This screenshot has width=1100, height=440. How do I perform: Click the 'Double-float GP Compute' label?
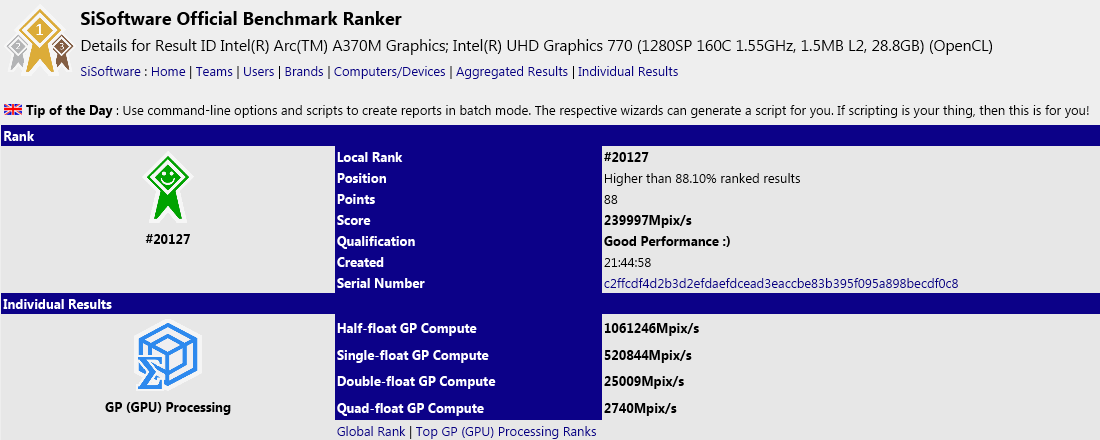click(x=416, y=382)
